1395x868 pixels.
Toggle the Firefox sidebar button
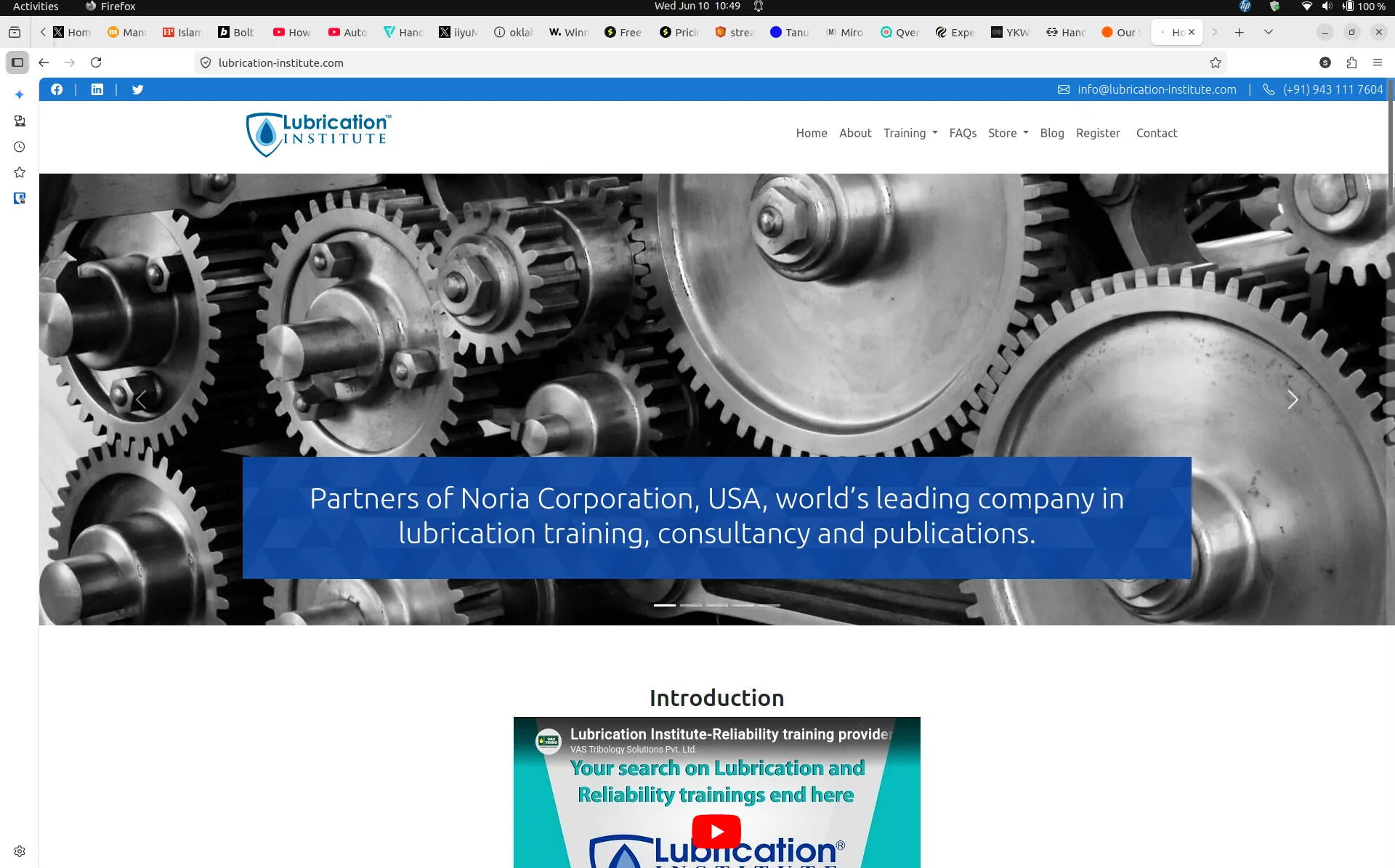pos(17,62)
